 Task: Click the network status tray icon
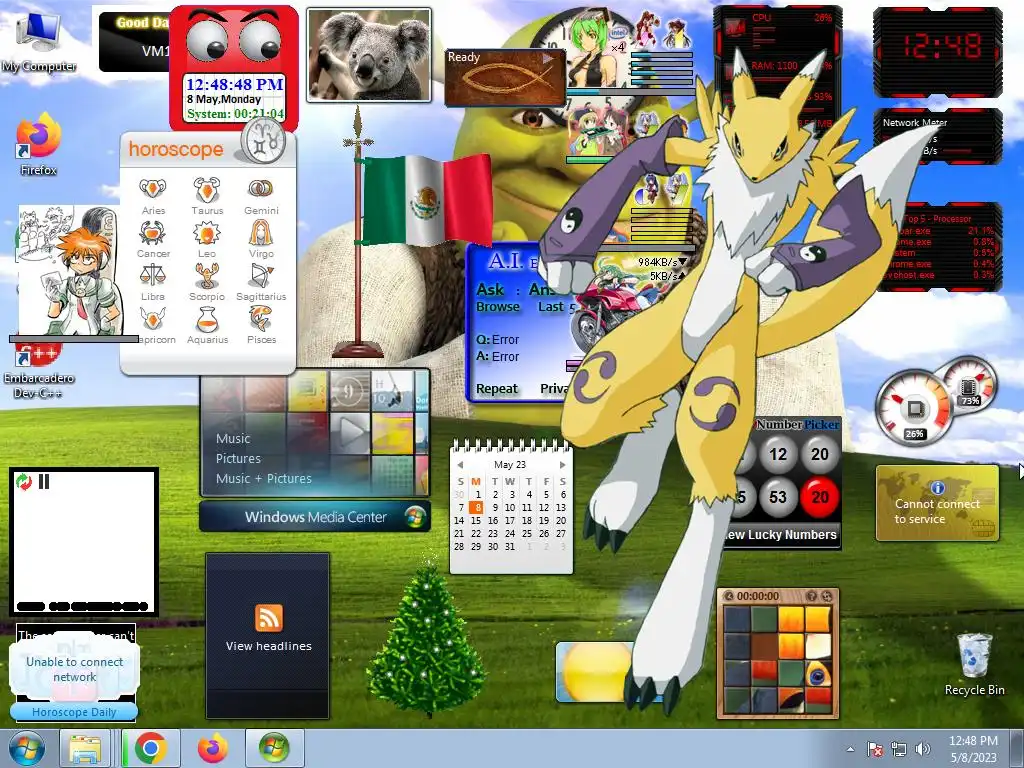(x=899, y=749)
